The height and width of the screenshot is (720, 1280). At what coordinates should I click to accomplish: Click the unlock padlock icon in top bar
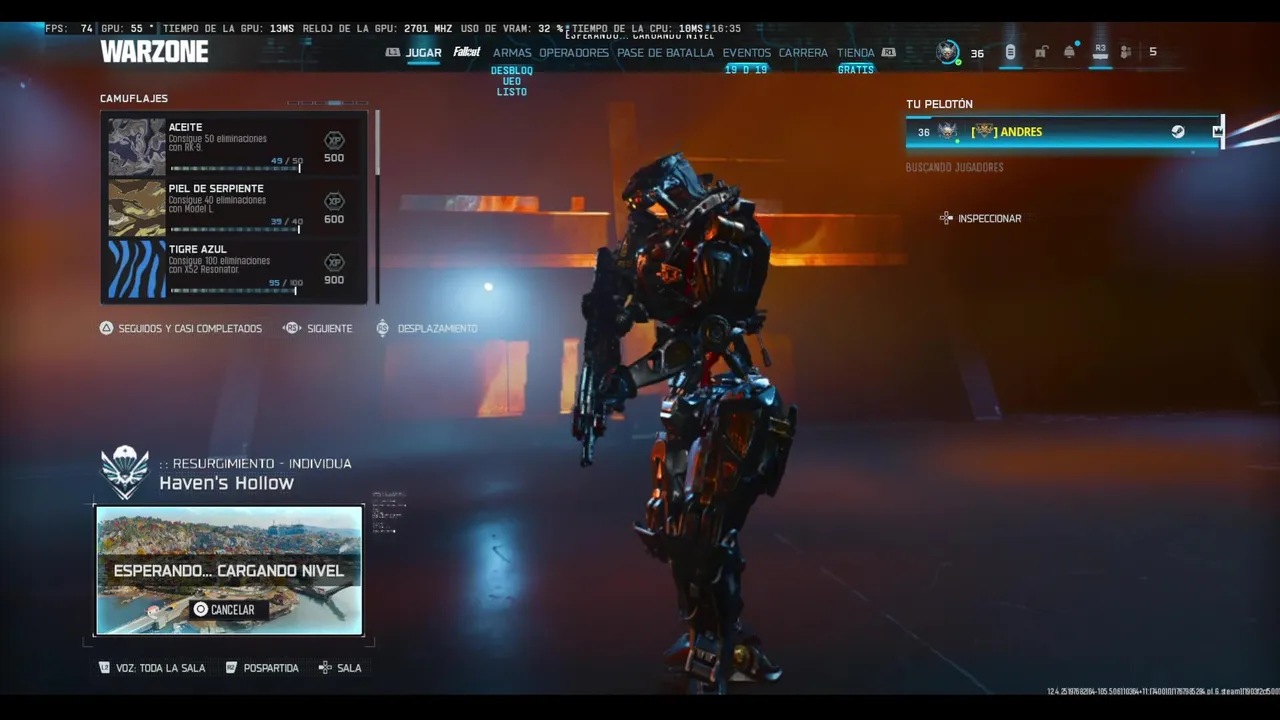coord(1041,52)
